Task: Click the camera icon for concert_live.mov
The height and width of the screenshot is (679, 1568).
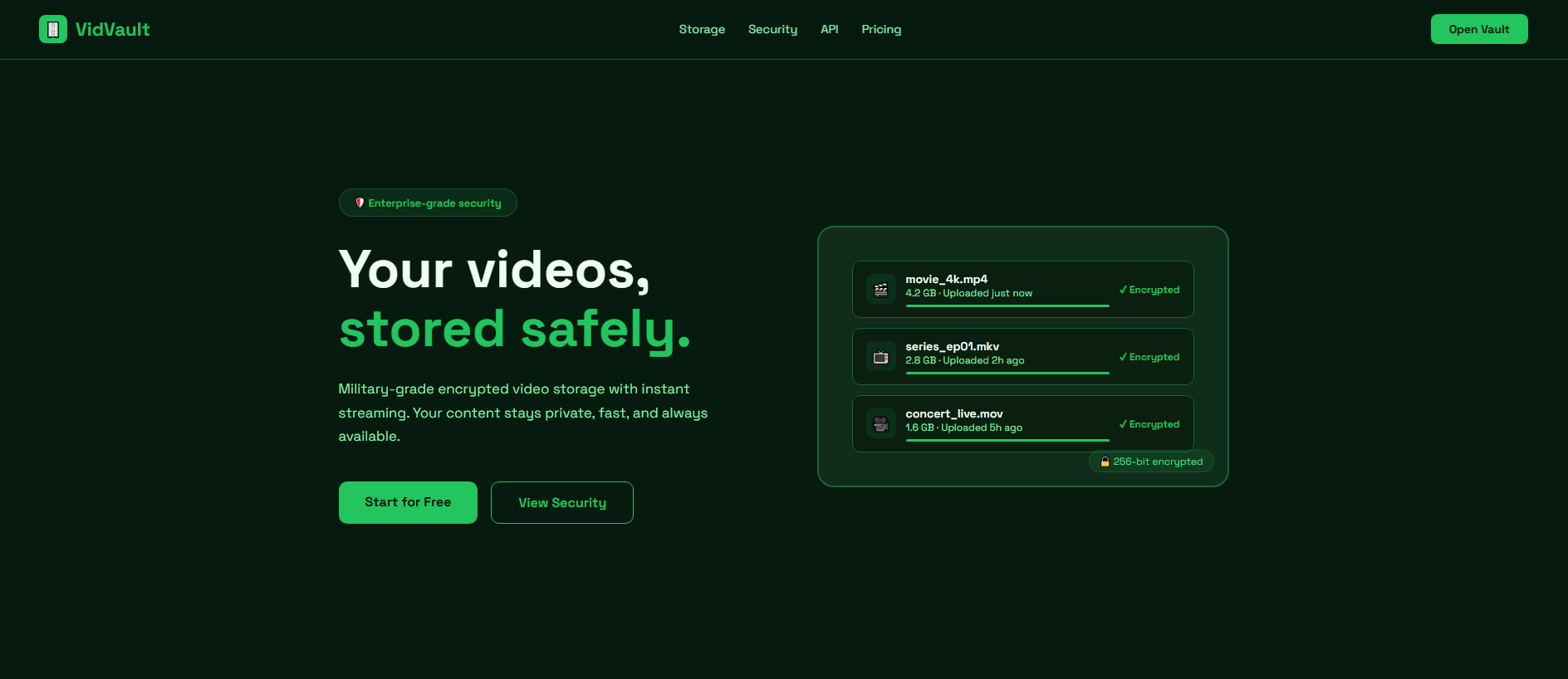Action: [881, 424]
